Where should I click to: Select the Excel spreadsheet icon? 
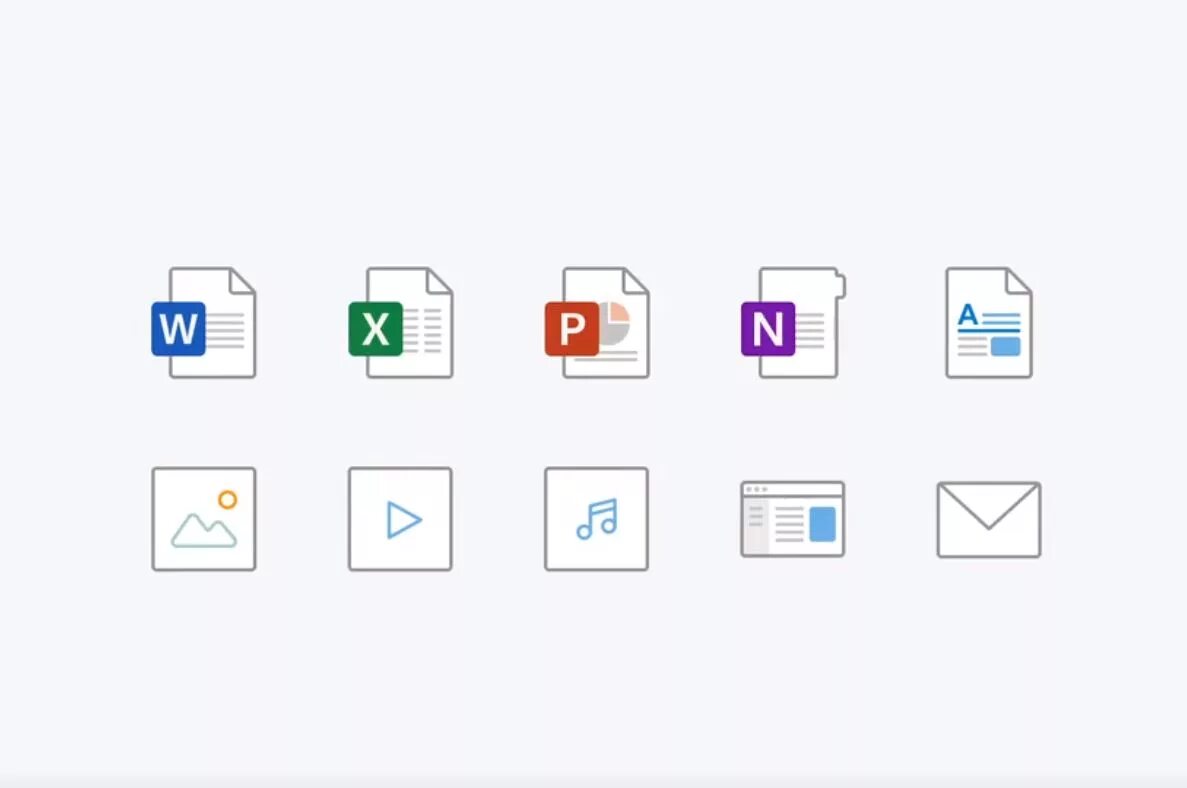(400, 322)
